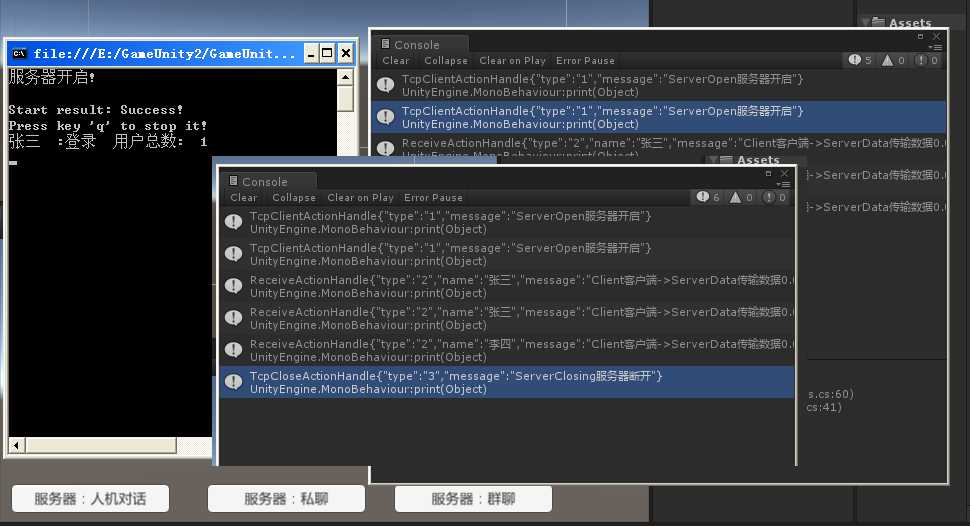Toggle info message count 6 filter
The height and width of the screenshot is (526, 970).
[x=708, y=197]
